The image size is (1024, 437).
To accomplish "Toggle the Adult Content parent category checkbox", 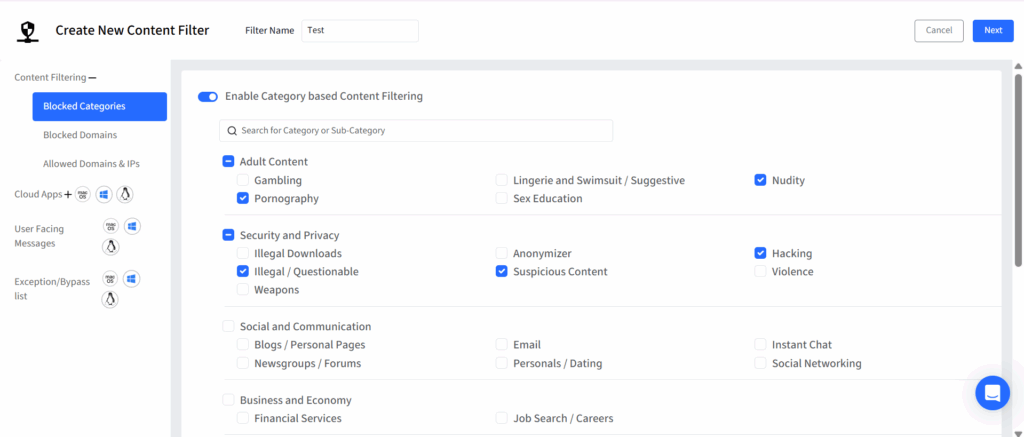I will coord(228,162).
